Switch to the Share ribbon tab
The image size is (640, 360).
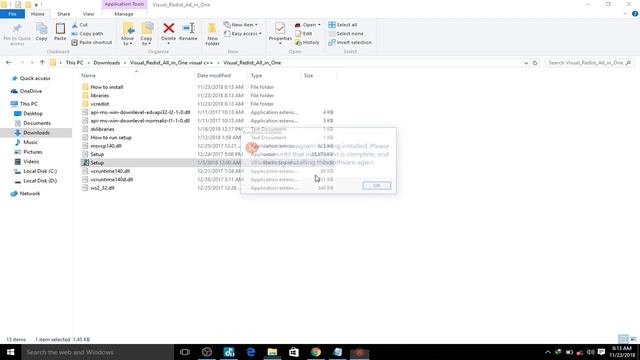click(x=64, y=14)
